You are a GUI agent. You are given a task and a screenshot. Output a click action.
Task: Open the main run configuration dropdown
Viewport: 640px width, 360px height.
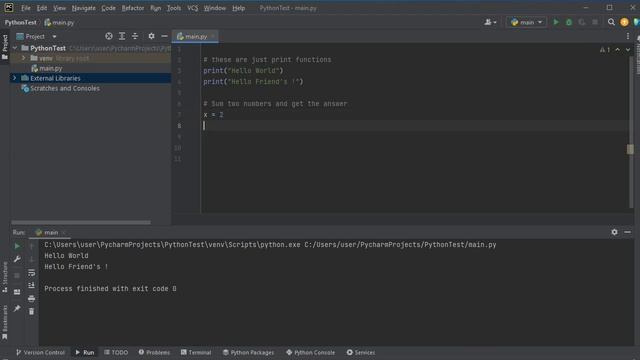pos(526,22)
